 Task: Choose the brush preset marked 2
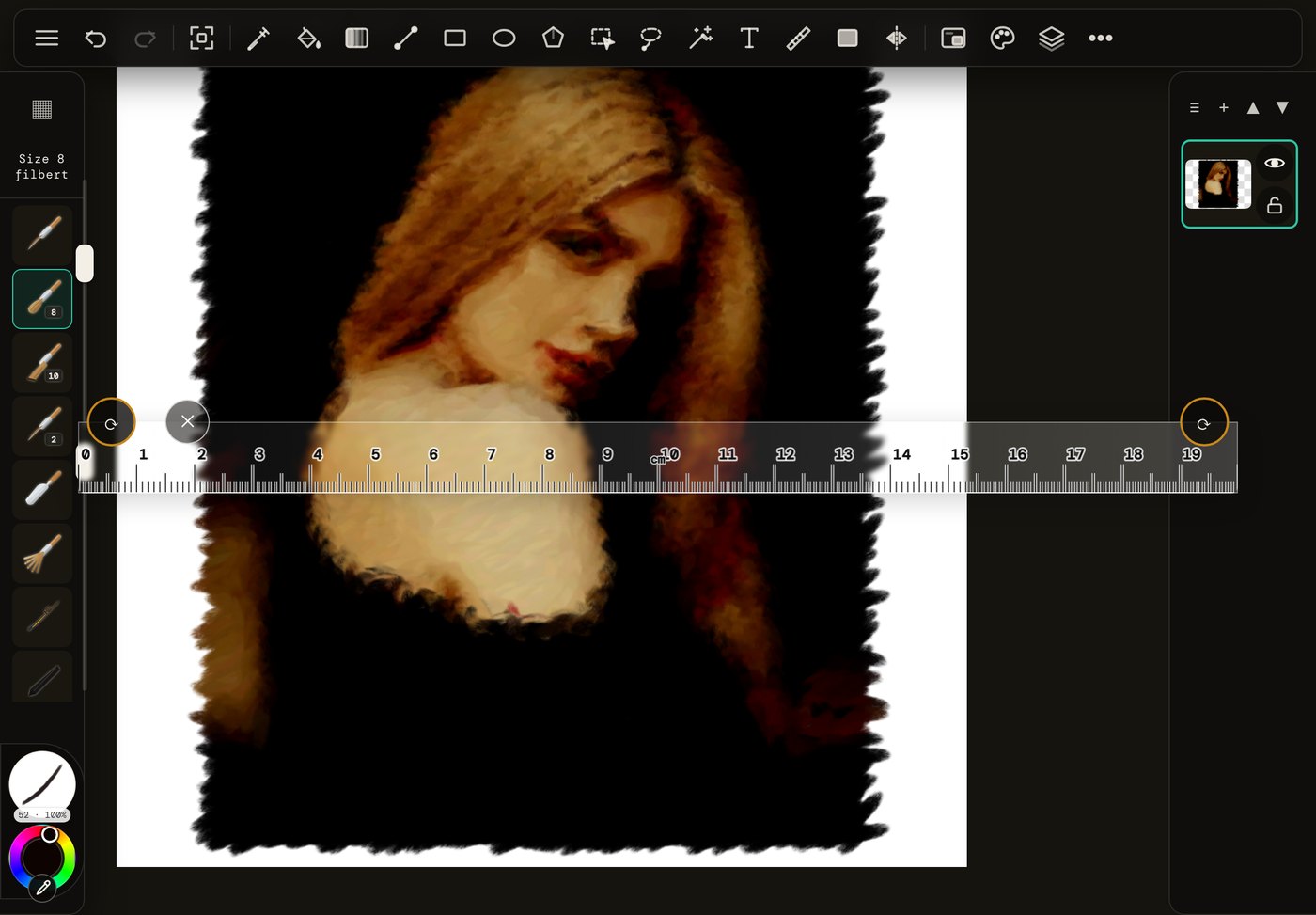(42, 425)
